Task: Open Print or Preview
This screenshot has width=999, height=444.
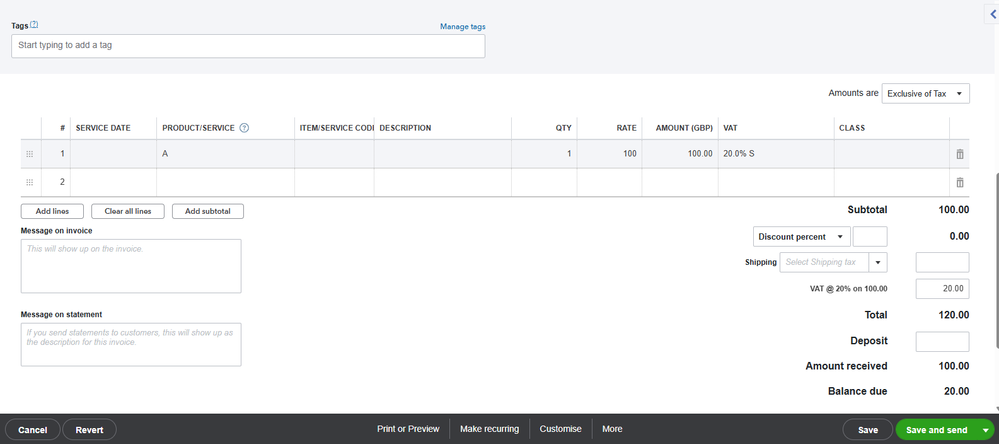Action: pyautogui.click(x=408, y=429)
